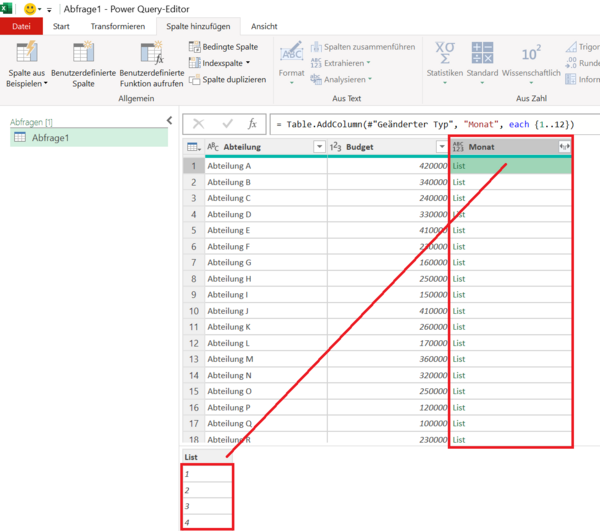Open the Abteilung column filter dropdown
This screenshot has width=600, height=531.
click(x=319, y=147)
